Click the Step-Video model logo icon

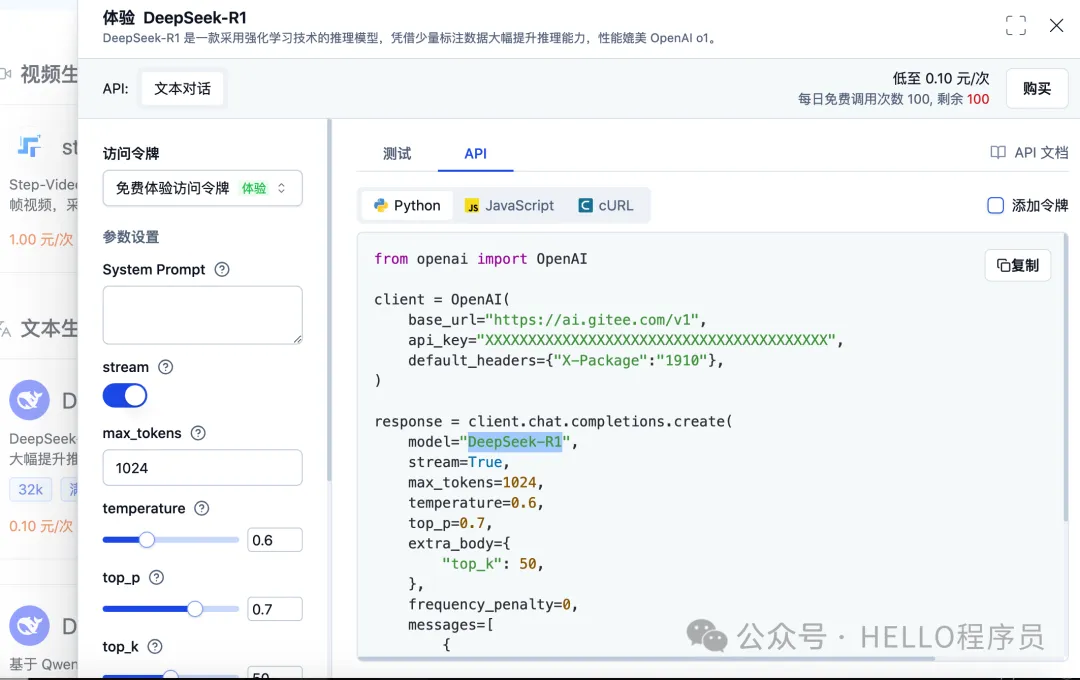click(29, 145)
